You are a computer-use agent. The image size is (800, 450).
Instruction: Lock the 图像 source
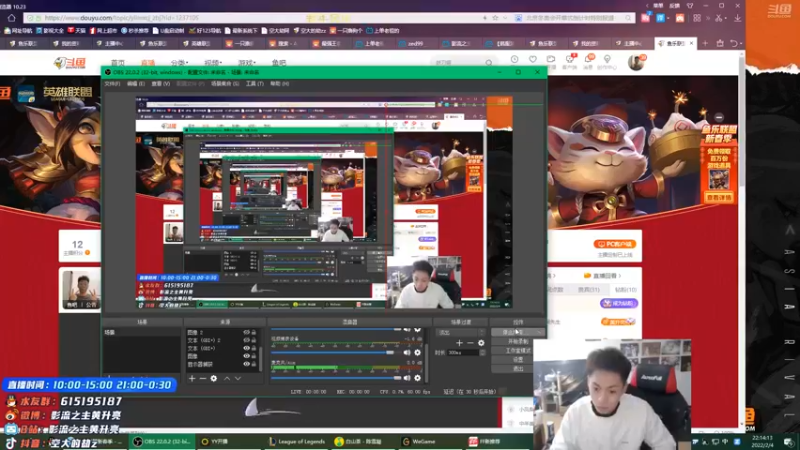coord(254,356)
